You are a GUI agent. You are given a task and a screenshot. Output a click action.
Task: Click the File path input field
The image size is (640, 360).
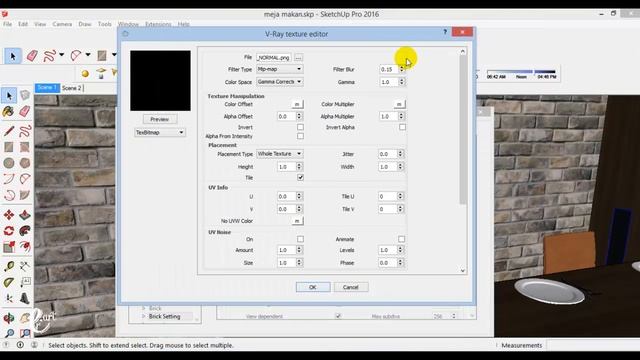(273, 58)
